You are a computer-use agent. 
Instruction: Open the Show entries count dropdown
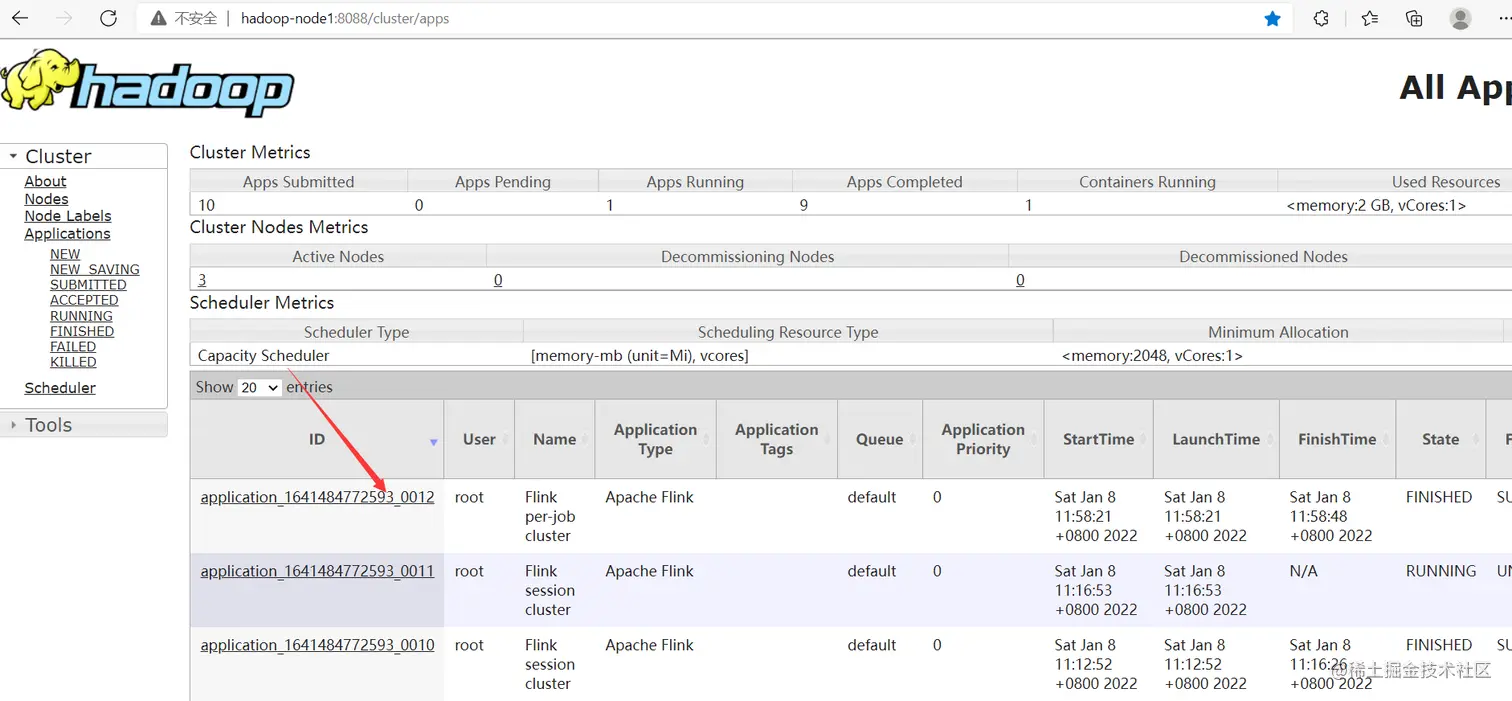[x=259, y=387]
